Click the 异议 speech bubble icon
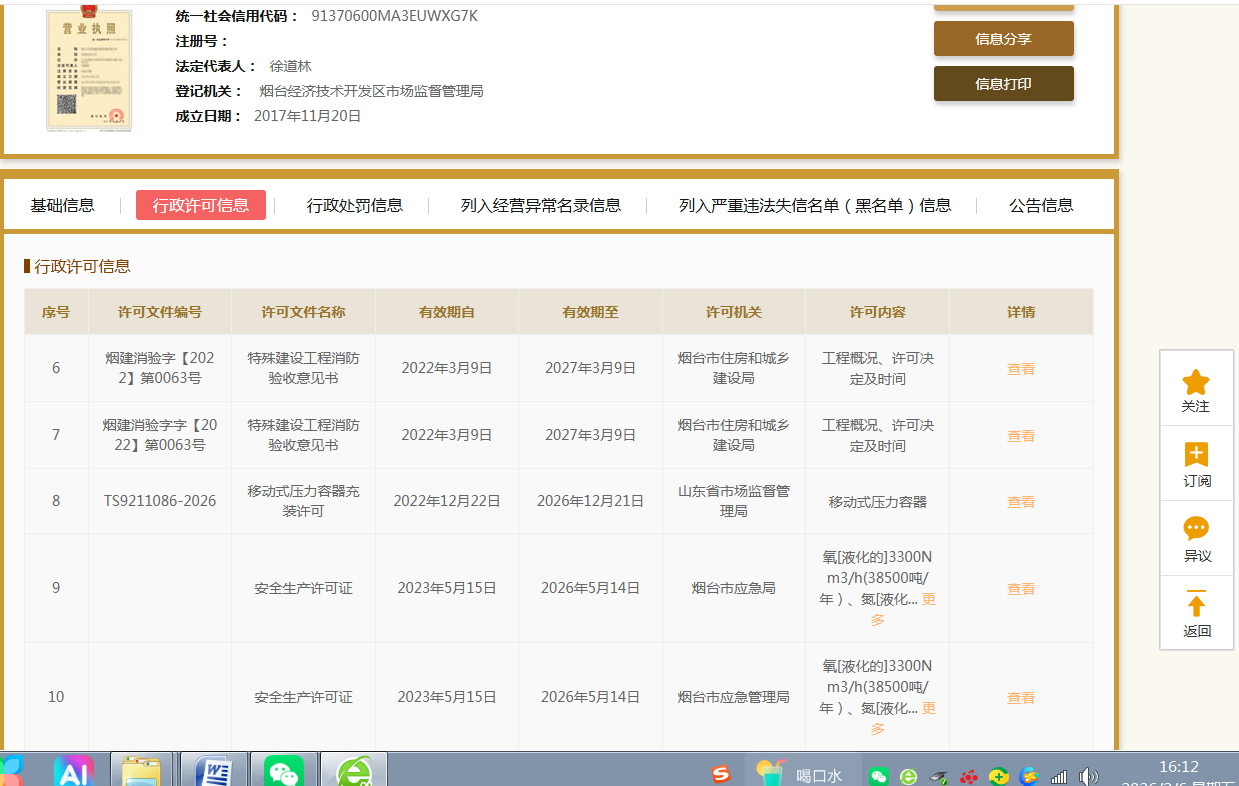Image resolution: width=1239 pixels, height=786 pixels. [1196, 529]
